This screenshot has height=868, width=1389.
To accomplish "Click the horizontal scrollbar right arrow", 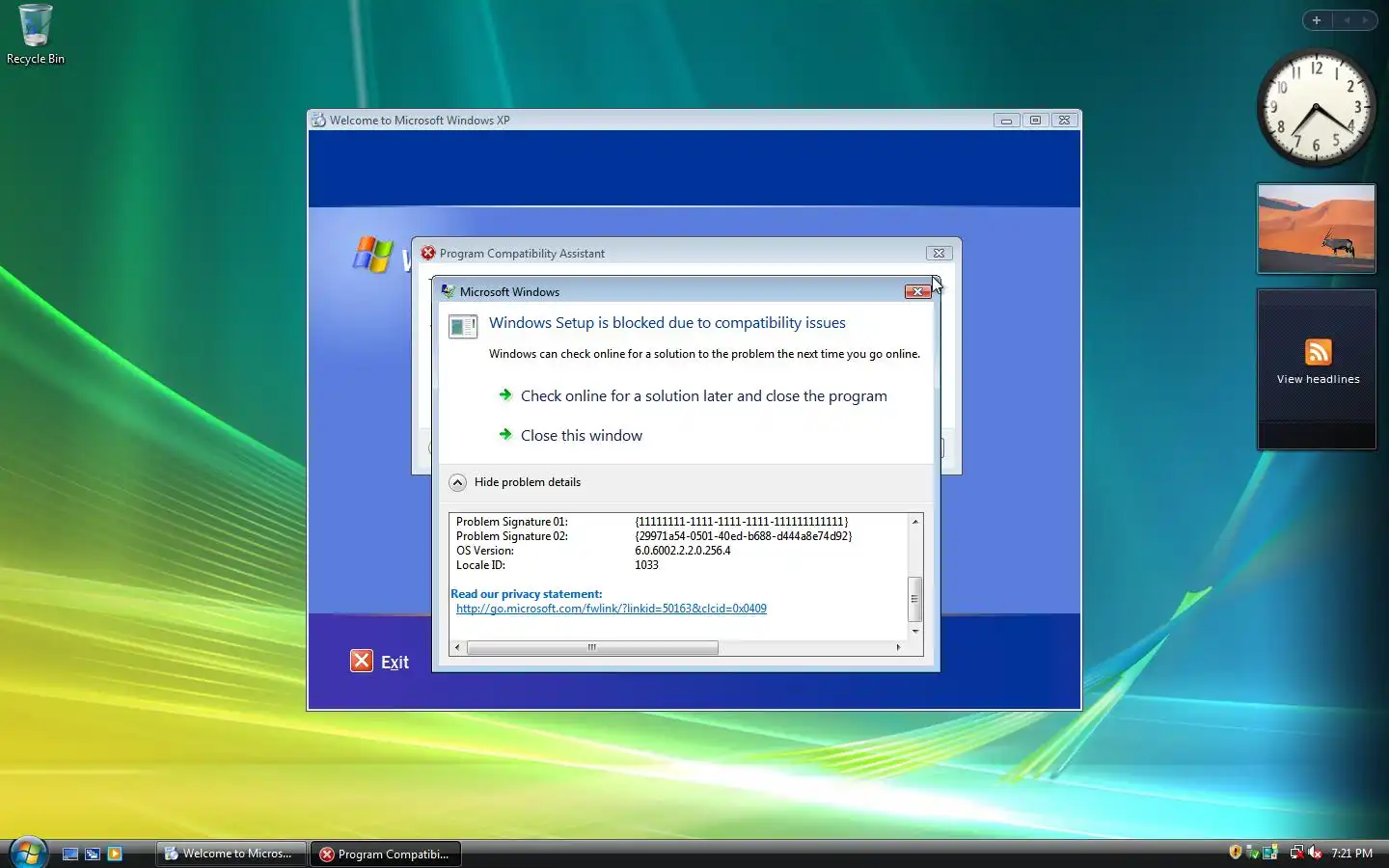I will [x=898, y=647].
